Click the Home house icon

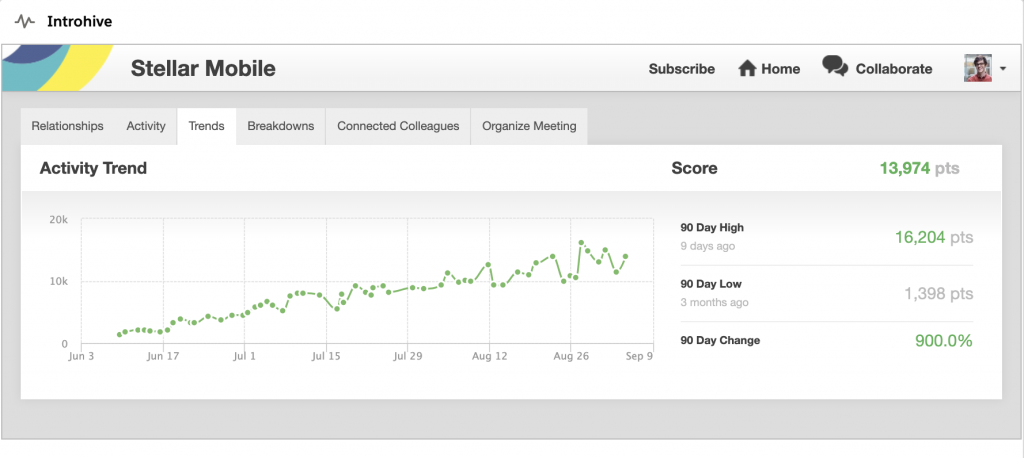(747, 69)
